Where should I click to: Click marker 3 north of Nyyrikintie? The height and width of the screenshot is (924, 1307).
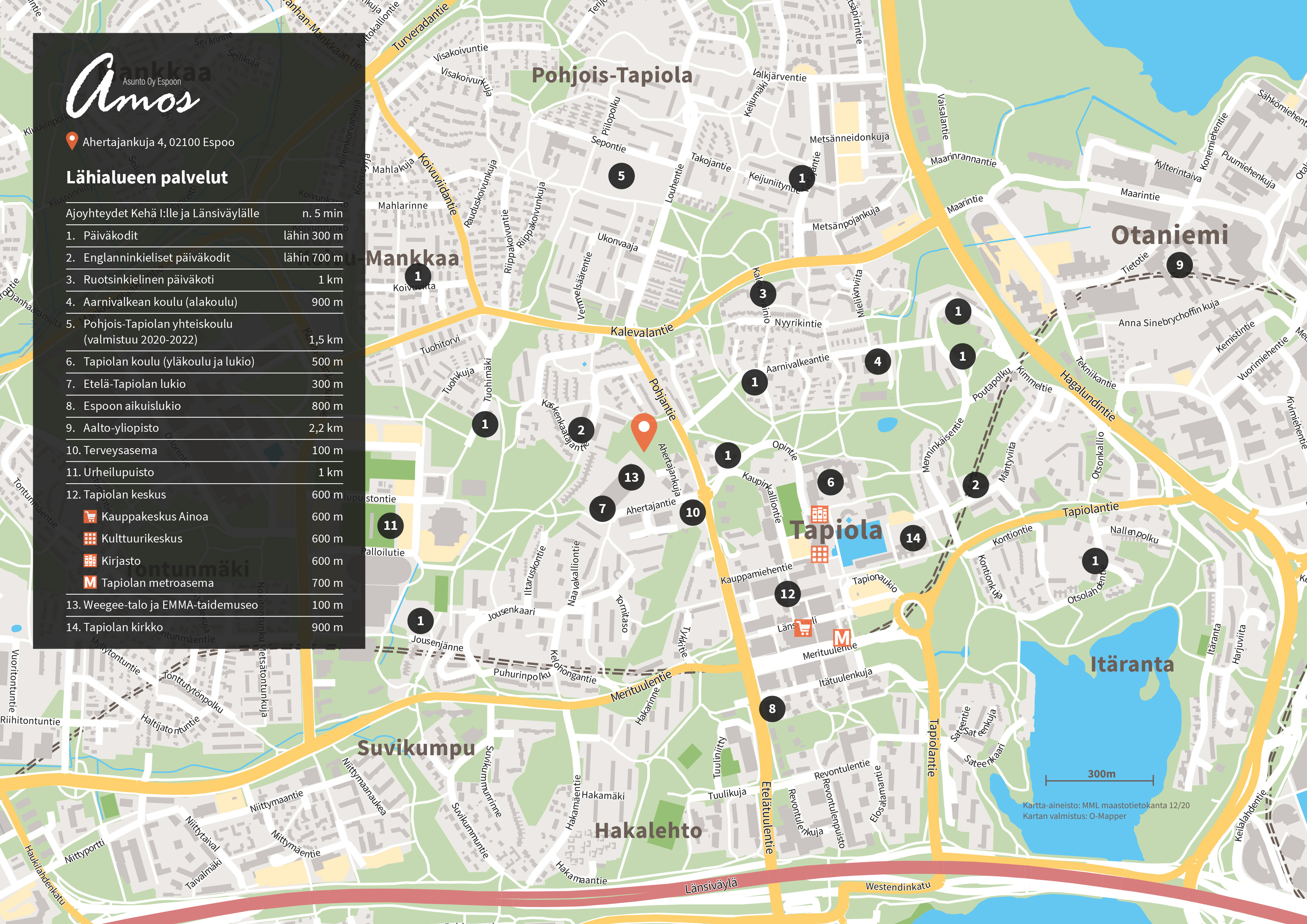[x=763, y=294]
